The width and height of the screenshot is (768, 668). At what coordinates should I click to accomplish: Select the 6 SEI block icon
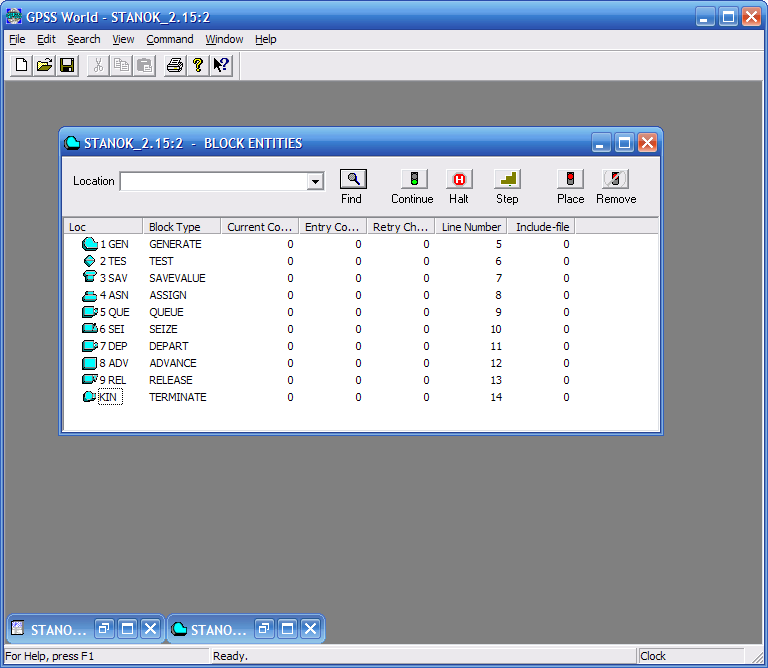click(90, 329)
